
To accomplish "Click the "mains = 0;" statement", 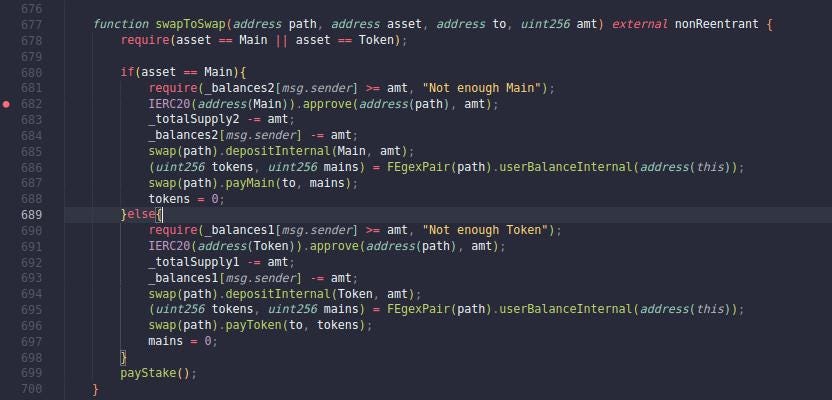I will tap(183, 341).
